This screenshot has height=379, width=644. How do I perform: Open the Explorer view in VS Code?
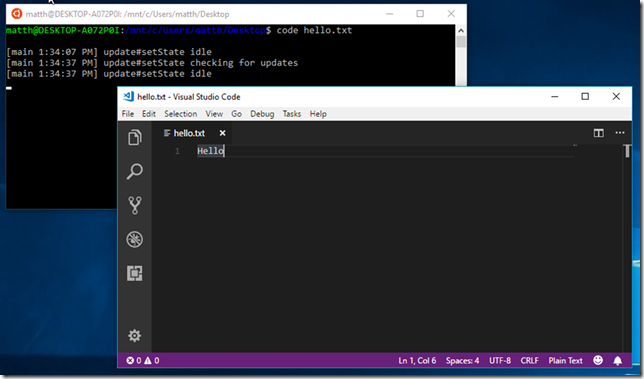pos(135,138)
